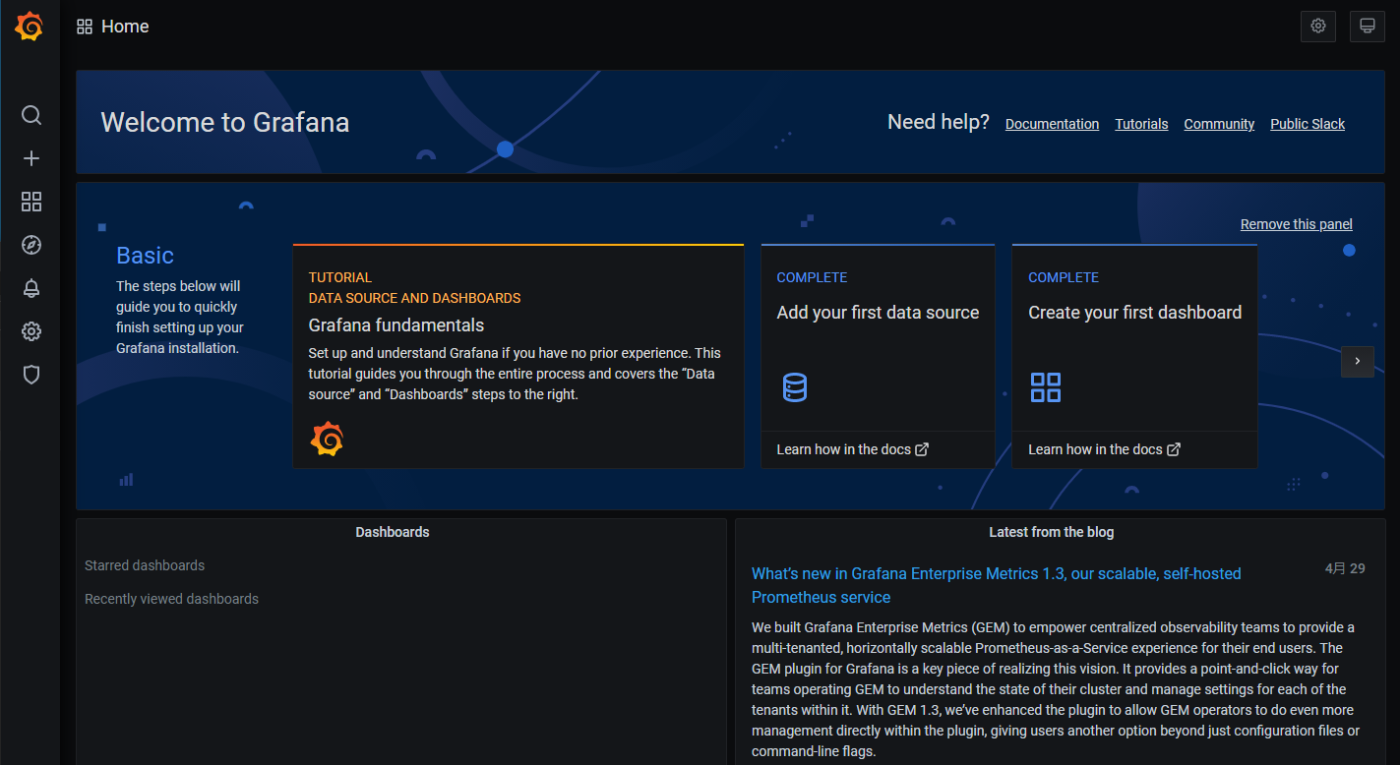The width and height of the screenshot is (1400, 765).
Task: Click the Basic heading
Action: point(145,256)
